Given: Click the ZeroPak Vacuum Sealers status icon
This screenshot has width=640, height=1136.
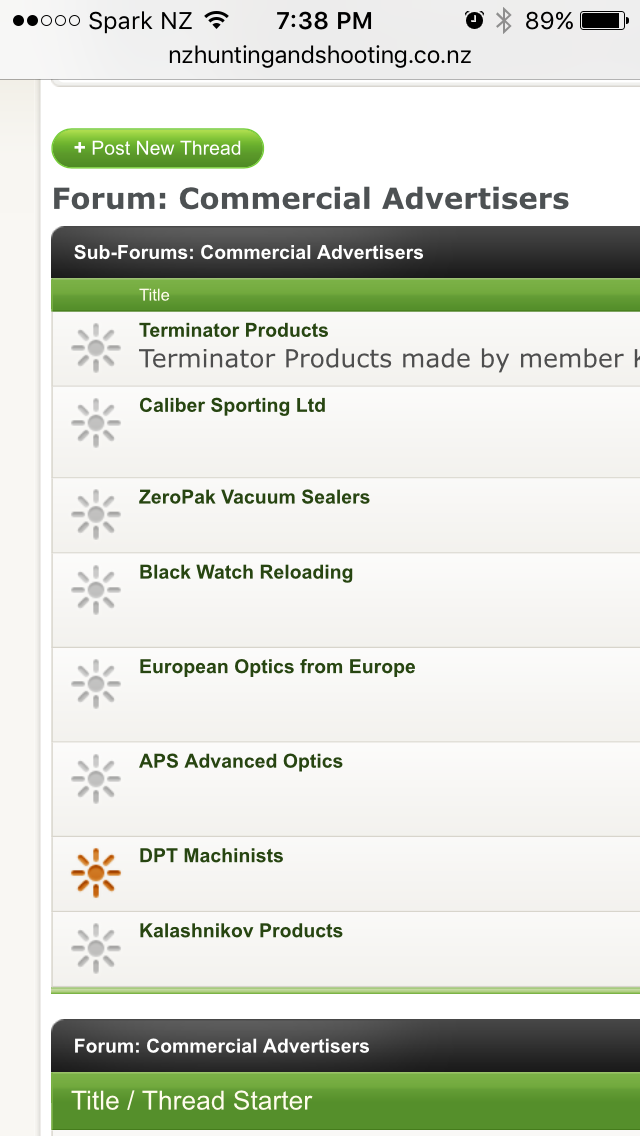Looking at the screenshot, I should click(96, 515).
